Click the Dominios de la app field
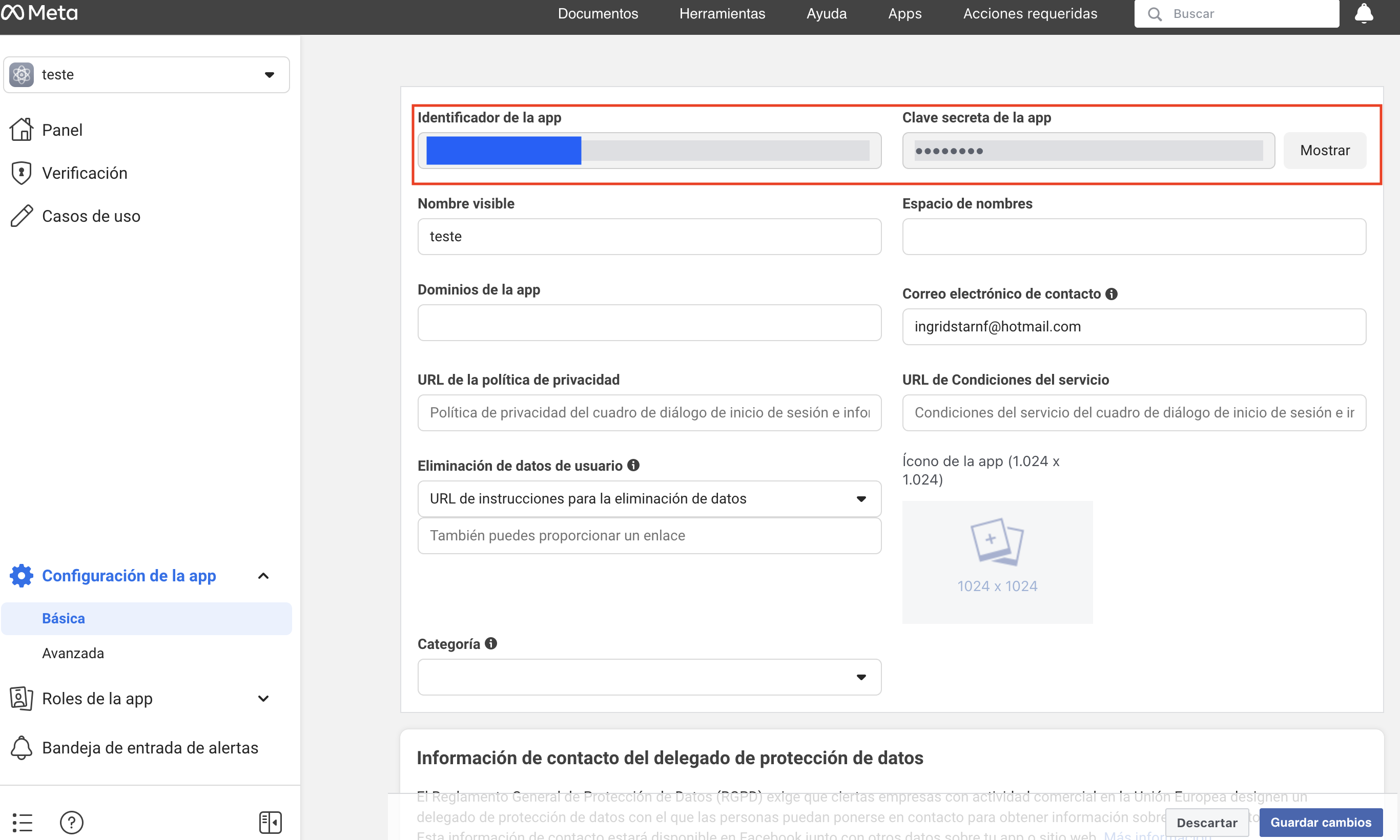1400x840 pixels. [649, 323]
